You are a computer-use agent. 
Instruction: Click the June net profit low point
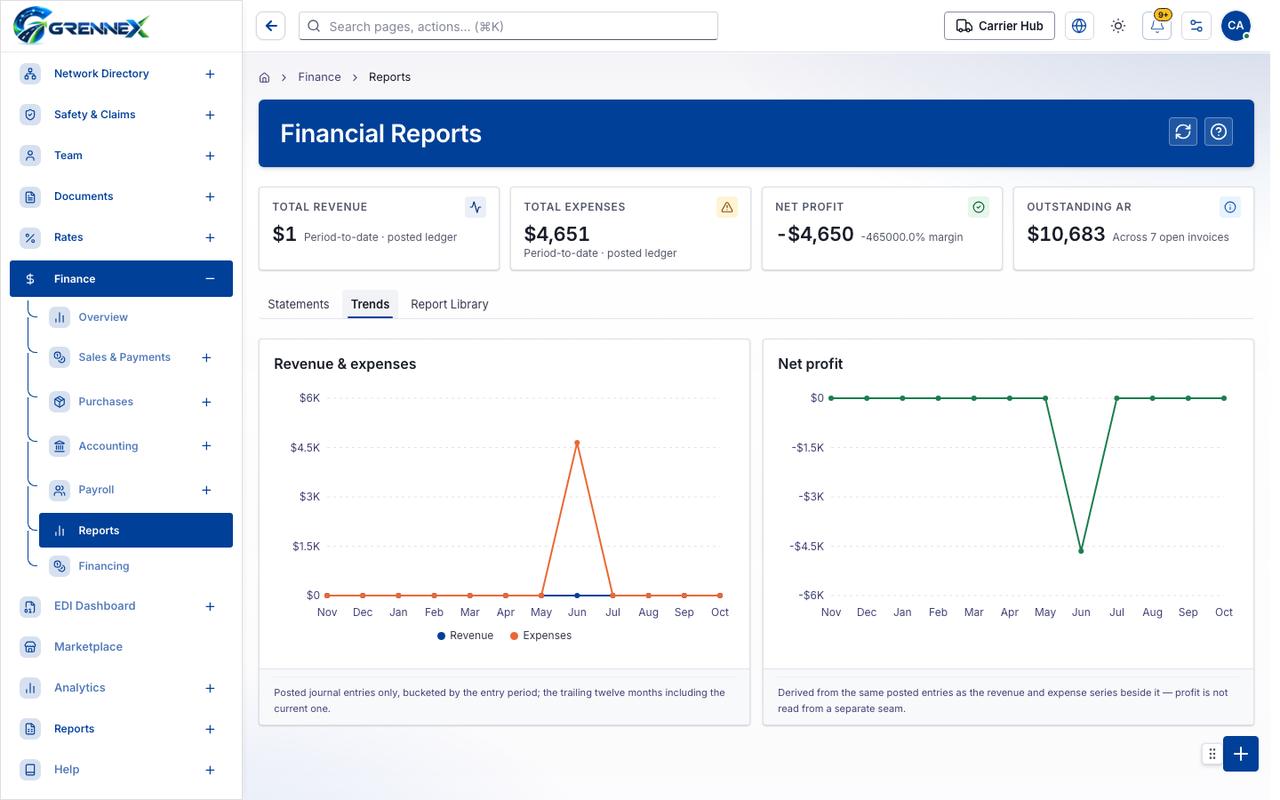(x=1081, y=551)
